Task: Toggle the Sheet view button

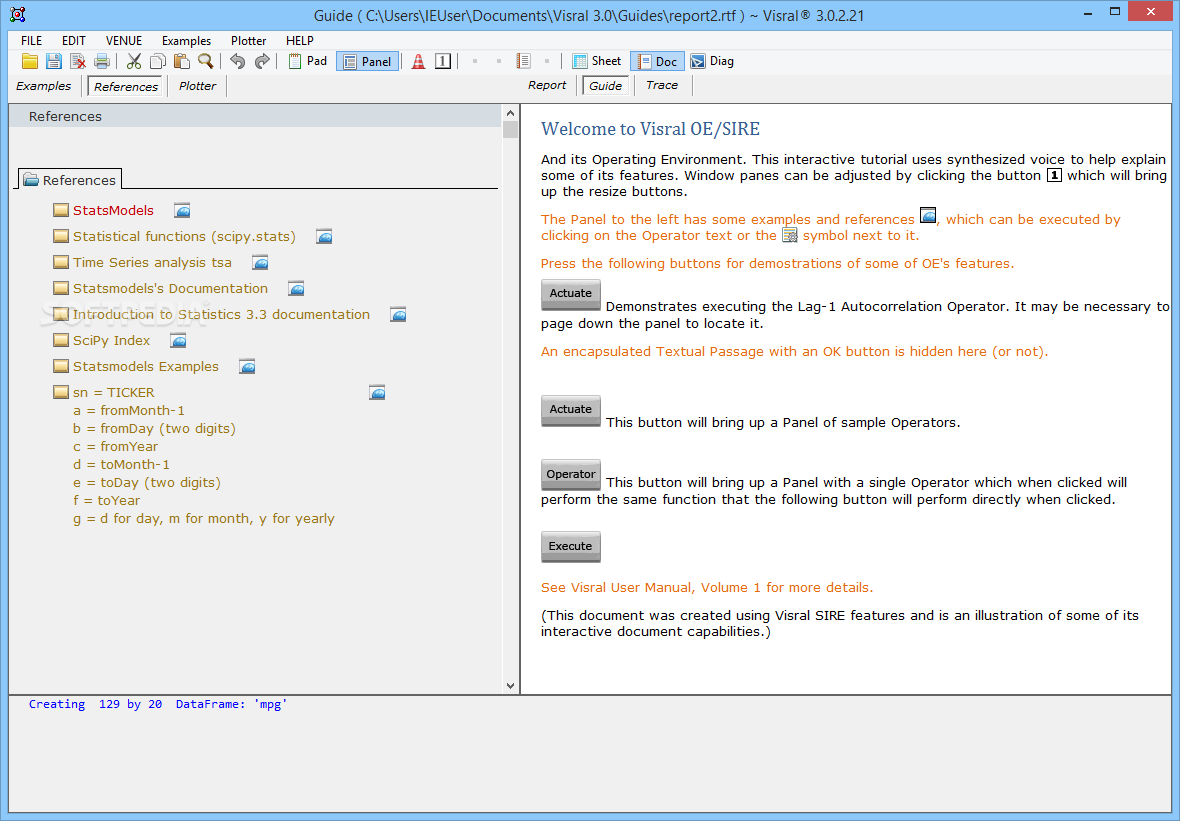Action: pos(596,61)
